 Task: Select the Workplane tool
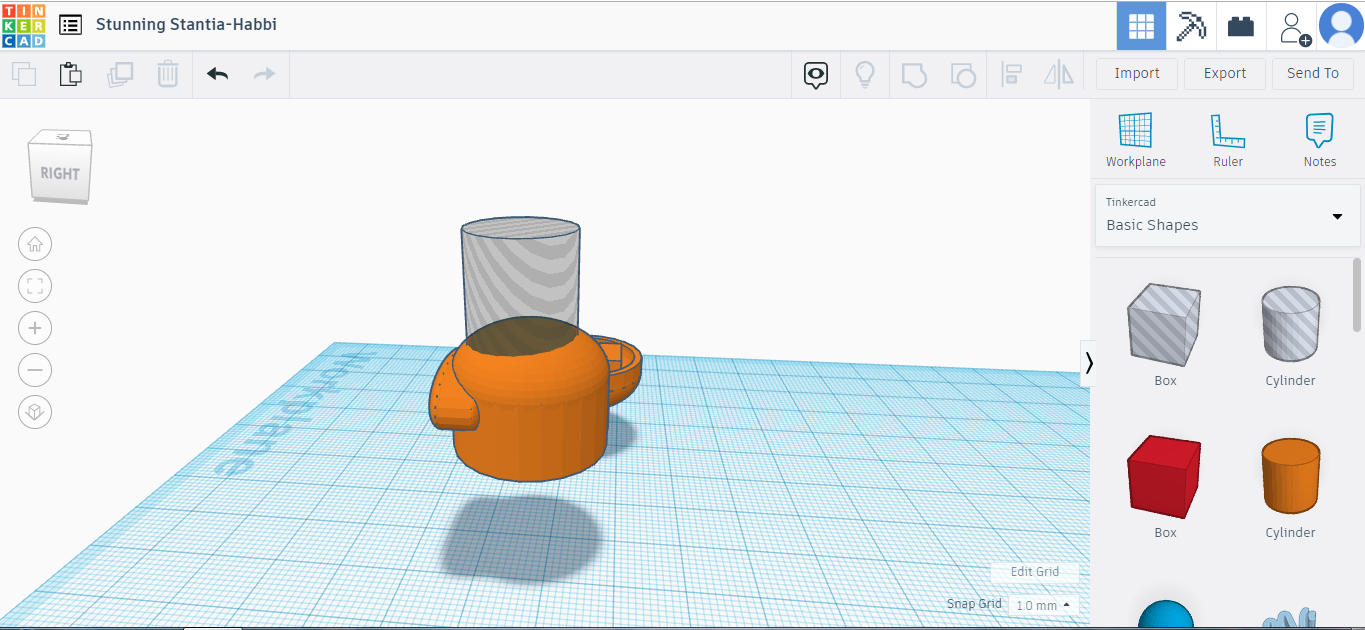1136,140
